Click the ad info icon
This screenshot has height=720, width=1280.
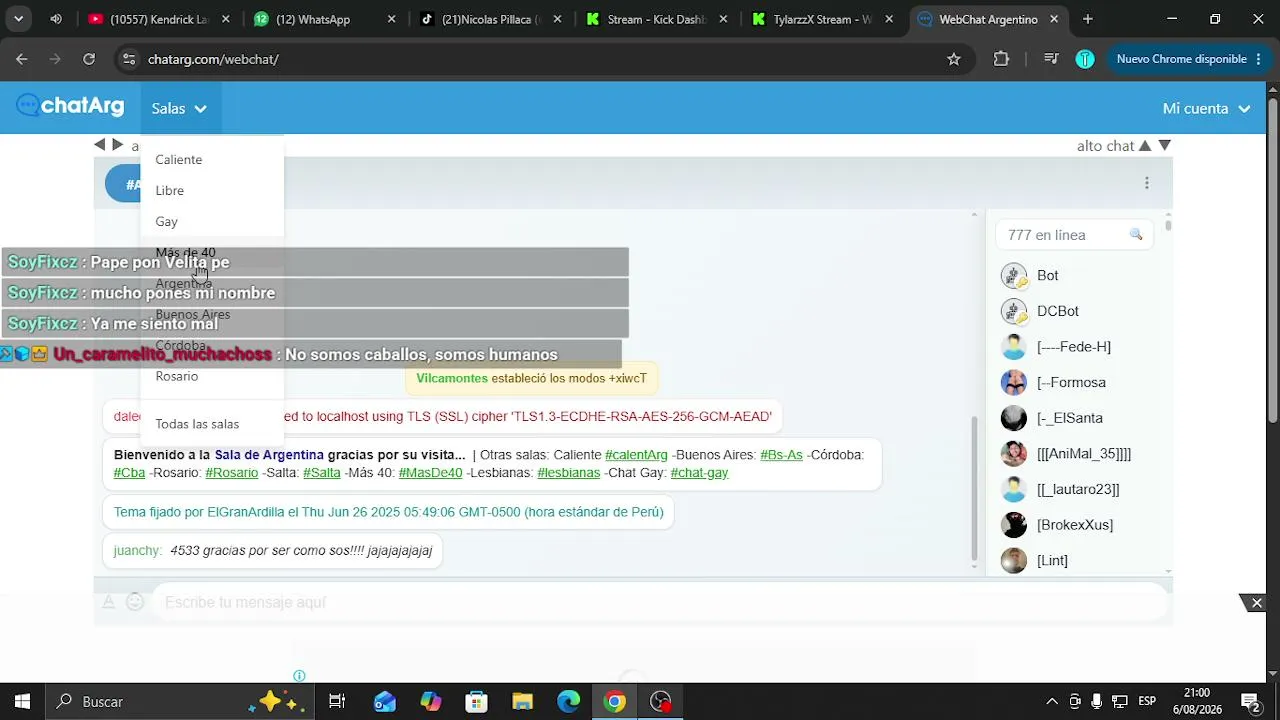tap(299, 676)
